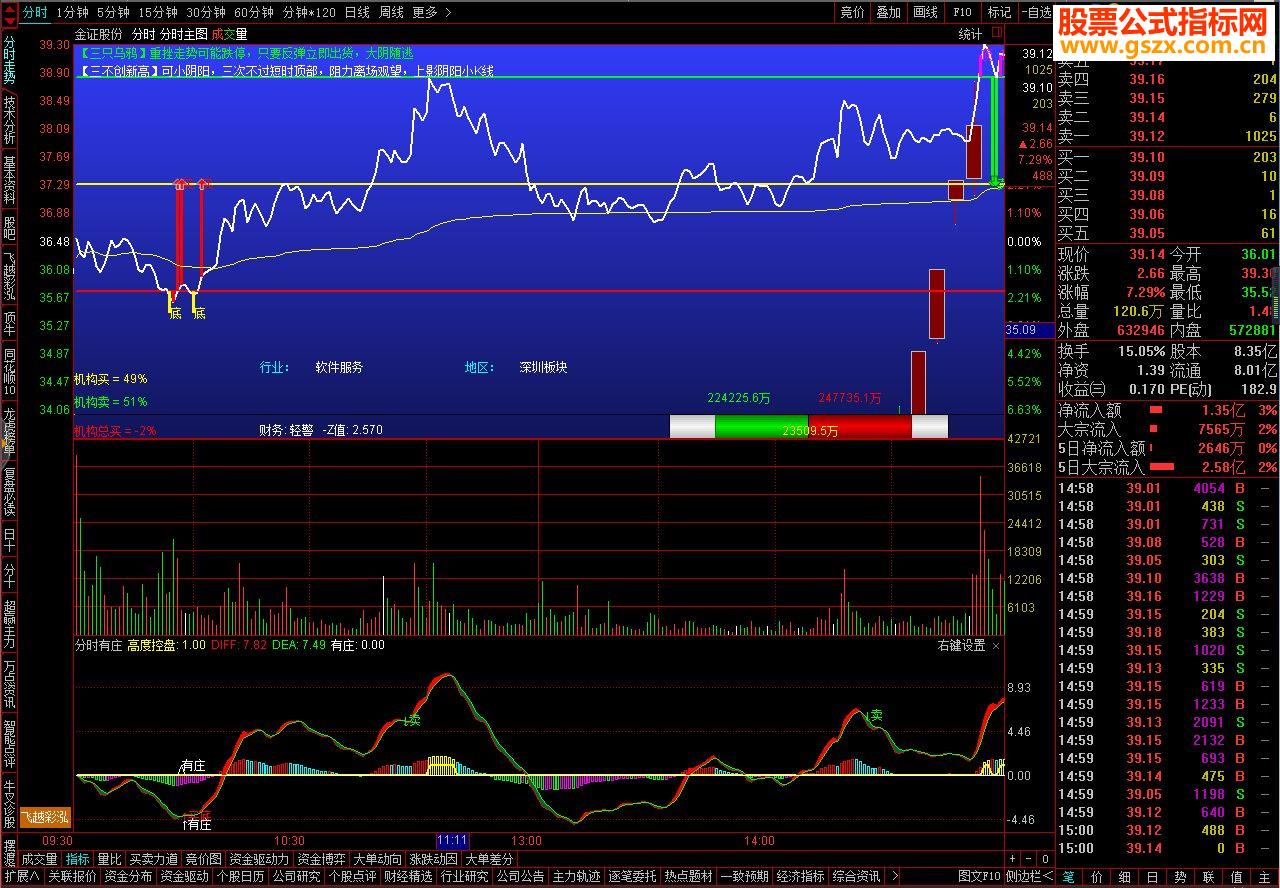1280x888 pixels.
Task: Click the -自选 watchlist button
Action: pos(1037,12)
